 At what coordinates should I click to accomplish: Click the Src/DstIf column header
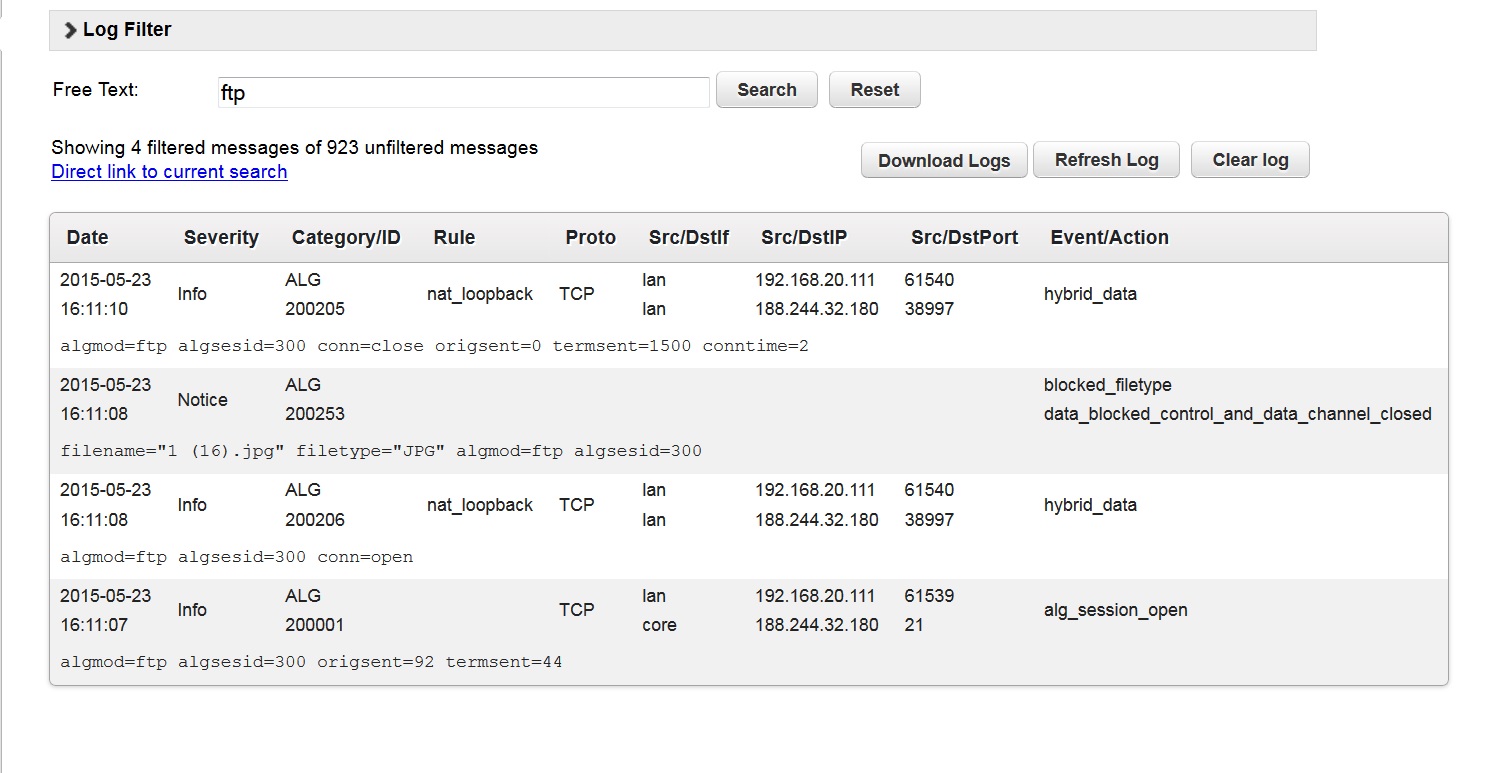pyautogui.click(x=688, y=238)
